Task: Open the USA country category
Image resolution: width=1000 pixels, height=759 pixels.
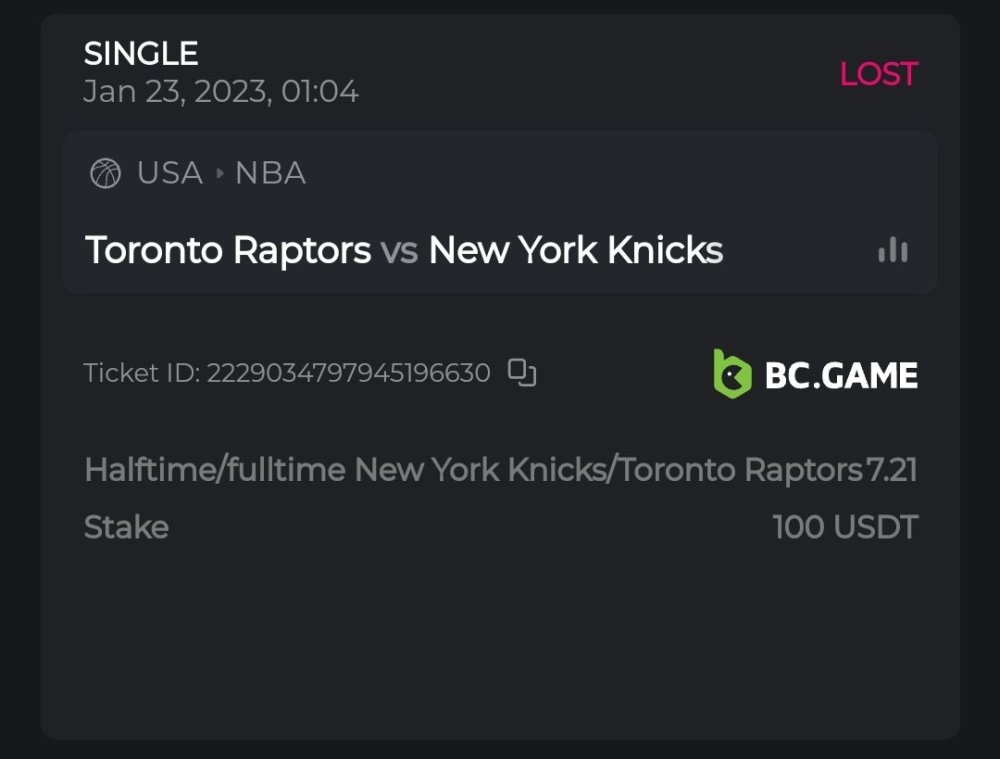Action: coord(170,174)
